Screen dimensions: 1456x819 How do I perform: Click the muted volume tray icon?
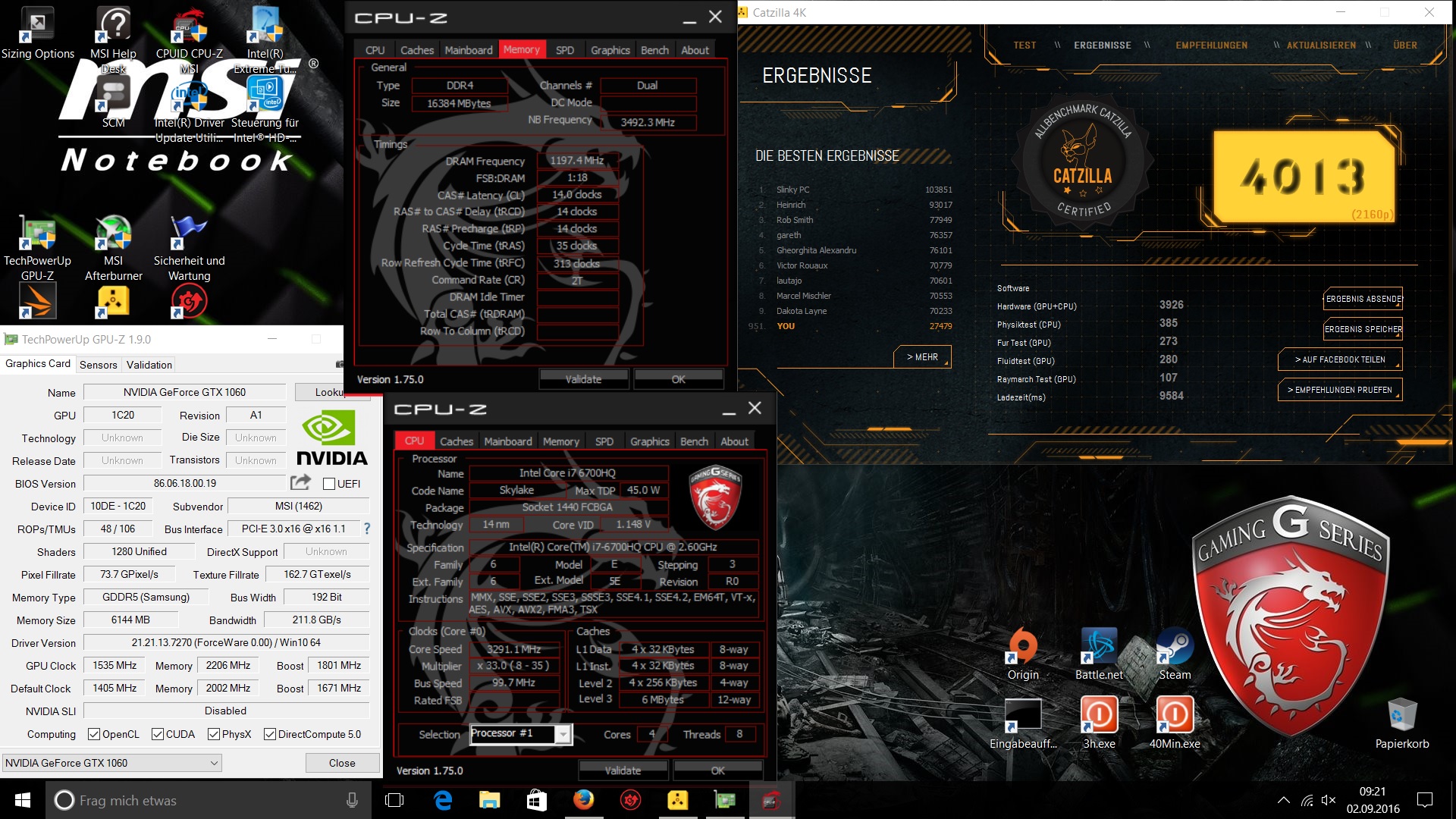(x=1329, y=800)
